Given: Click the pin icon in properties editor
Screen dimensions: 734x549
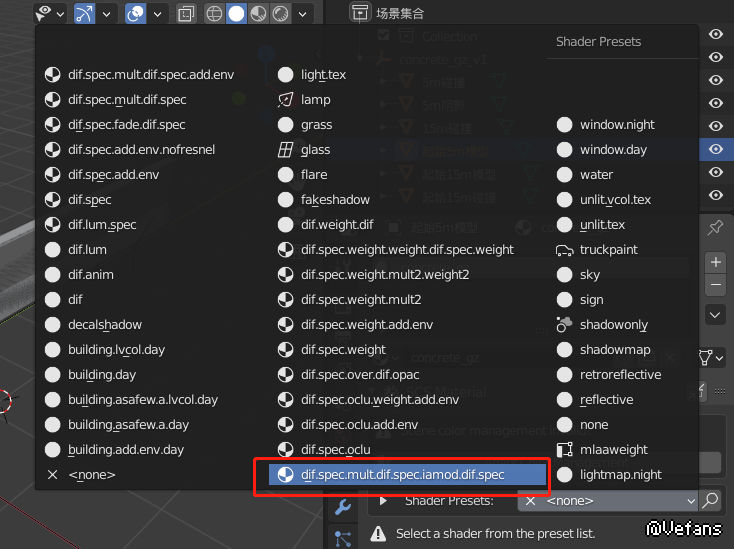Looking at the screenshot, I should [x=715, y=228].
